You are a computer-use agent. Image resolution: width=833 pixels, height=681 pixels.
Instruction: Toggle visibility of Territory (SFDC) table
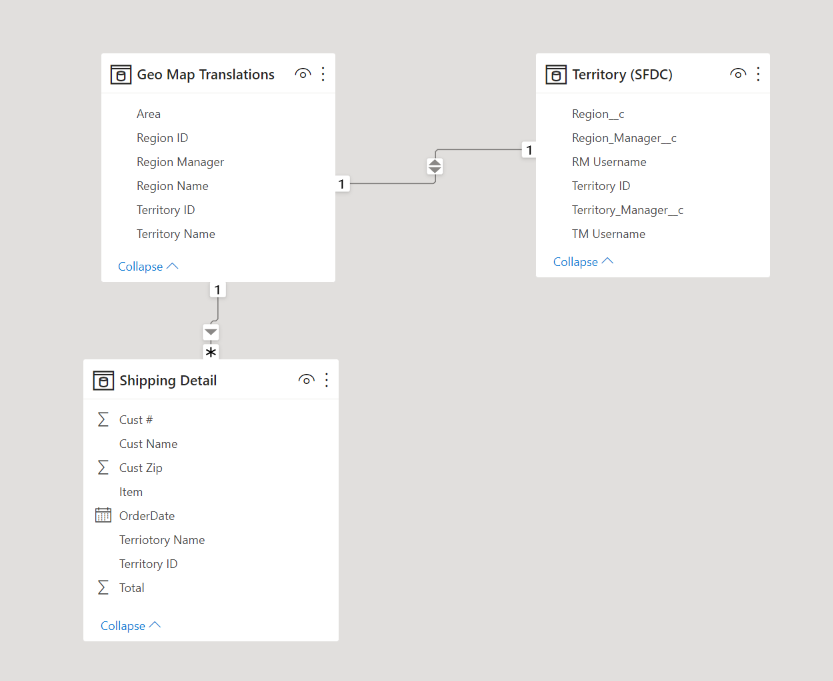[x=738, y=74]
